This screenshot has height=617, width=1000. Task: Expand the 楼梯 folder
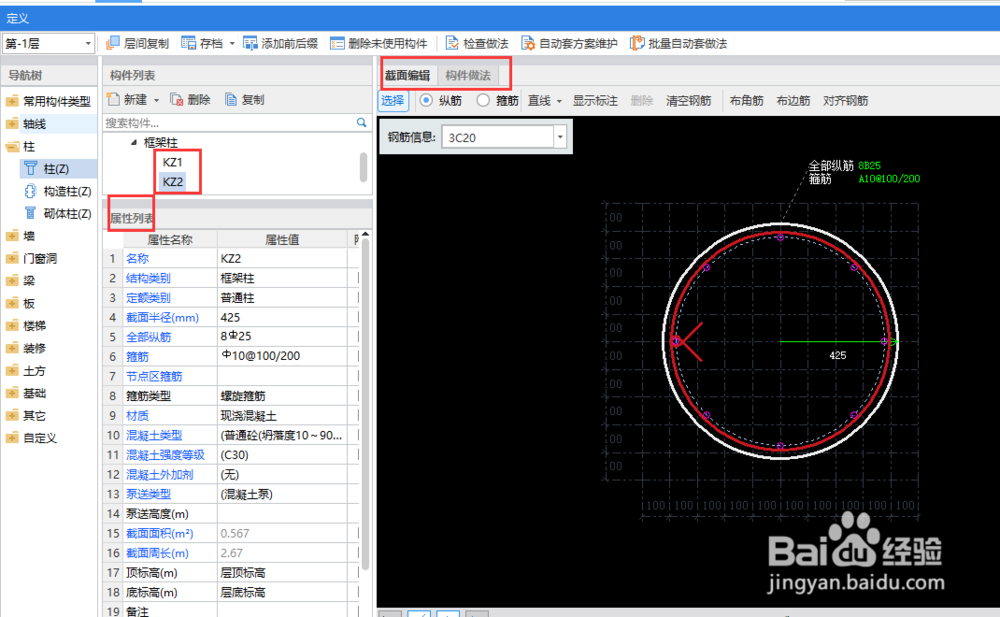pyautogui.click(x=12, y=325)
